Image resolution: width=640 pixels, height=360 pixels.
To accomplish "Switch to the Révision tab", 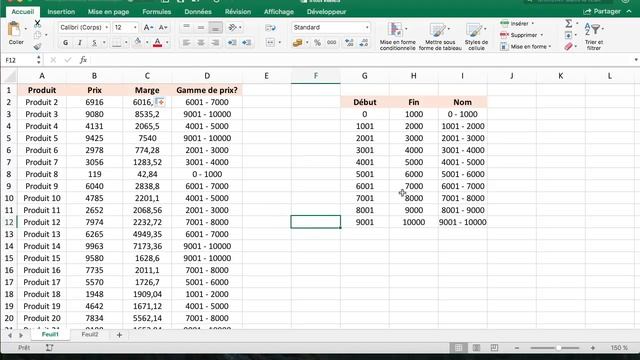I will [238, 12].
